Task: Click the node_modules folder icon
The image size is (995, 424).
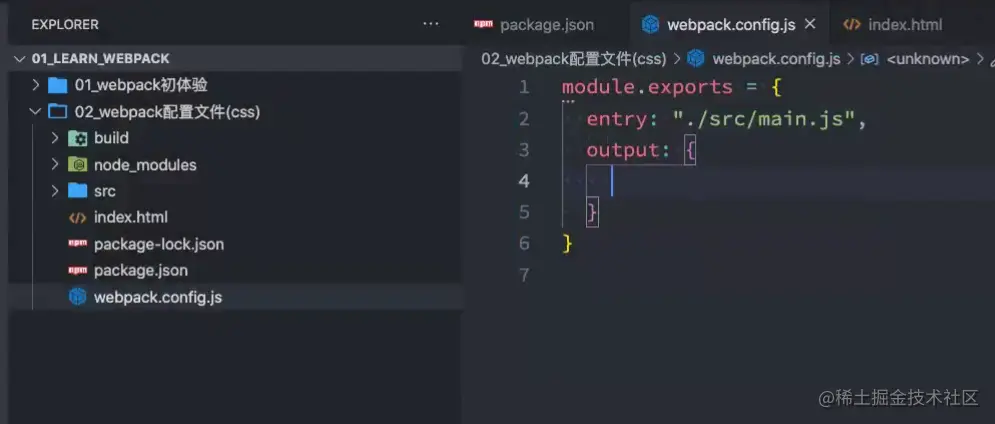Action: coord(77,164)
